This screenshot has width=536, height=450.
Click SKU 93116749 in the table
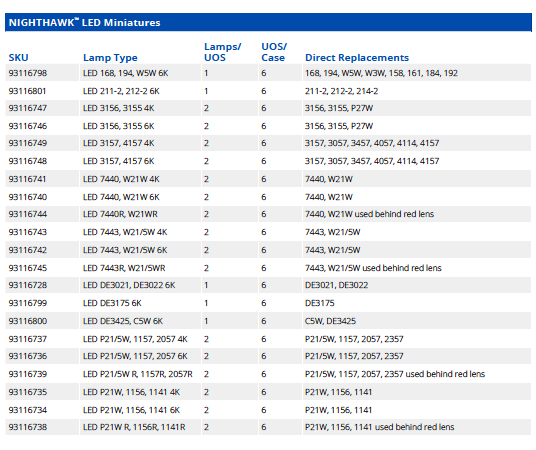[x=28, y=143]
